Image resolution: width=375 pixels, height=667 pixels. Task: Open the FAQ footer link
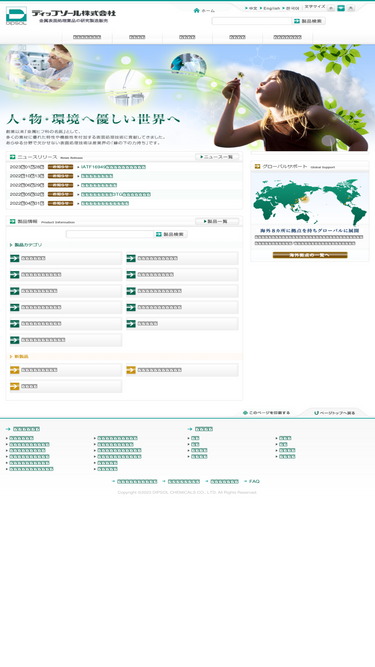click(254, 482)
